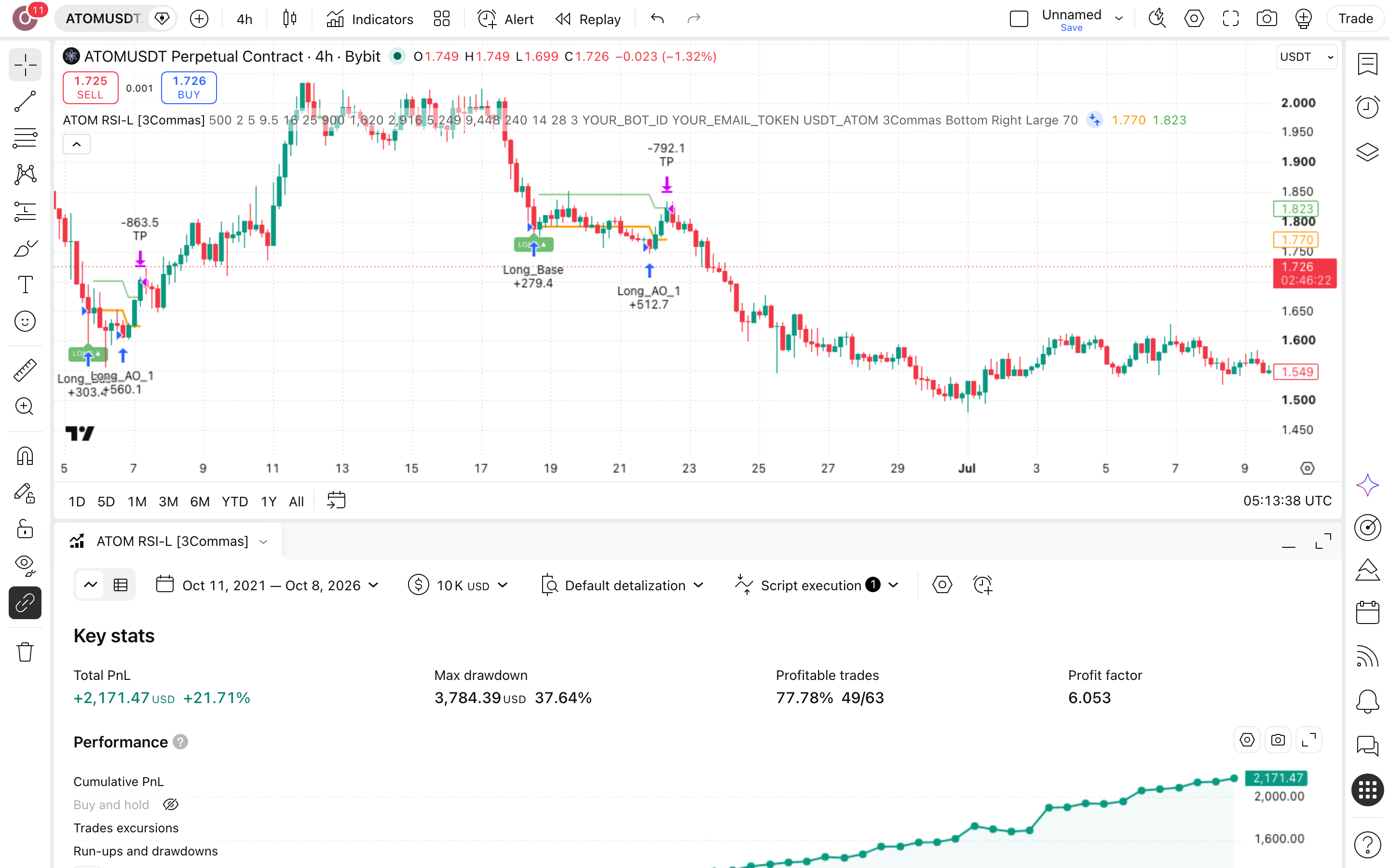Expand the Unnamed layout dropdown
The height and width of the screenshot is (868, 1389).
point(1118,19)
